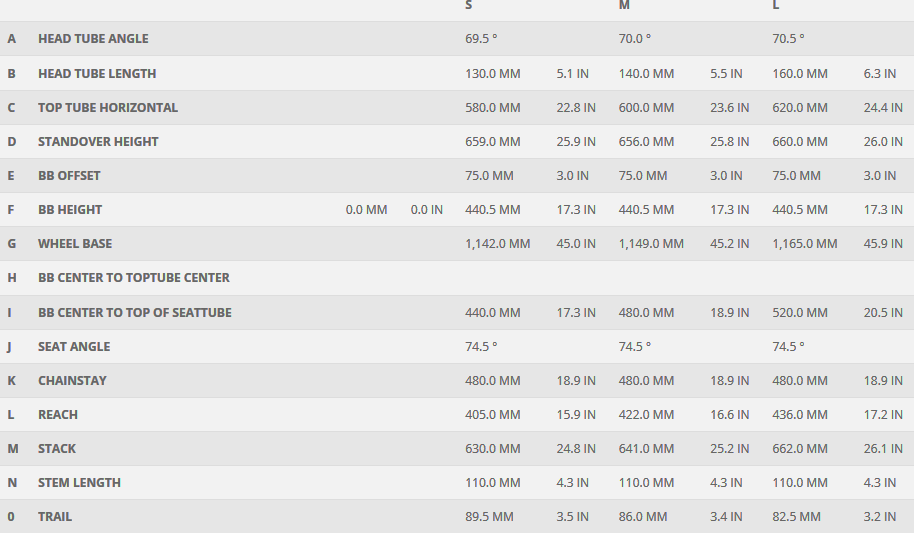Screen dimensions: 914x533
Task: Click the HEAD TUBE ANGLE row label
Action: coord(93,39)
